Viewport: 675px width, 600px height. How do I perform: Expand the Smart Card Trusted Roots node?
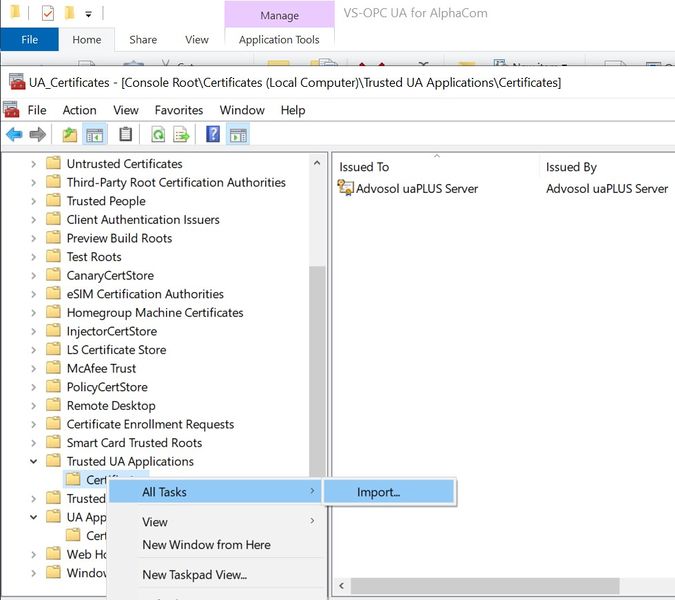(34, 442)
